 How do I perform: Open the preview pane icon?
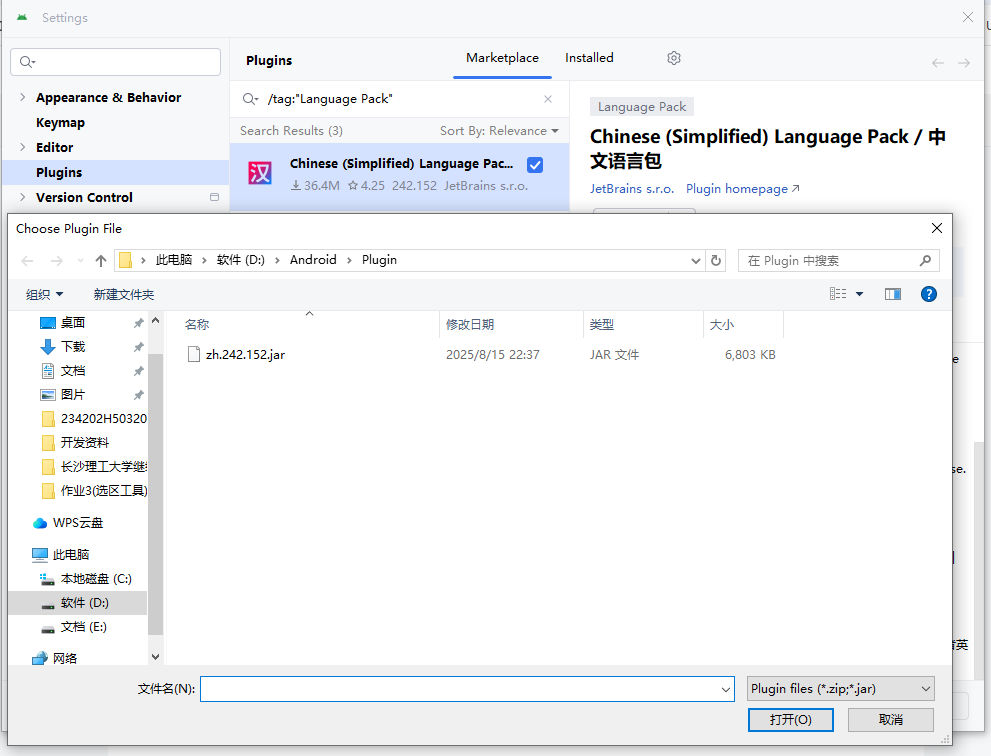point(891,293)
